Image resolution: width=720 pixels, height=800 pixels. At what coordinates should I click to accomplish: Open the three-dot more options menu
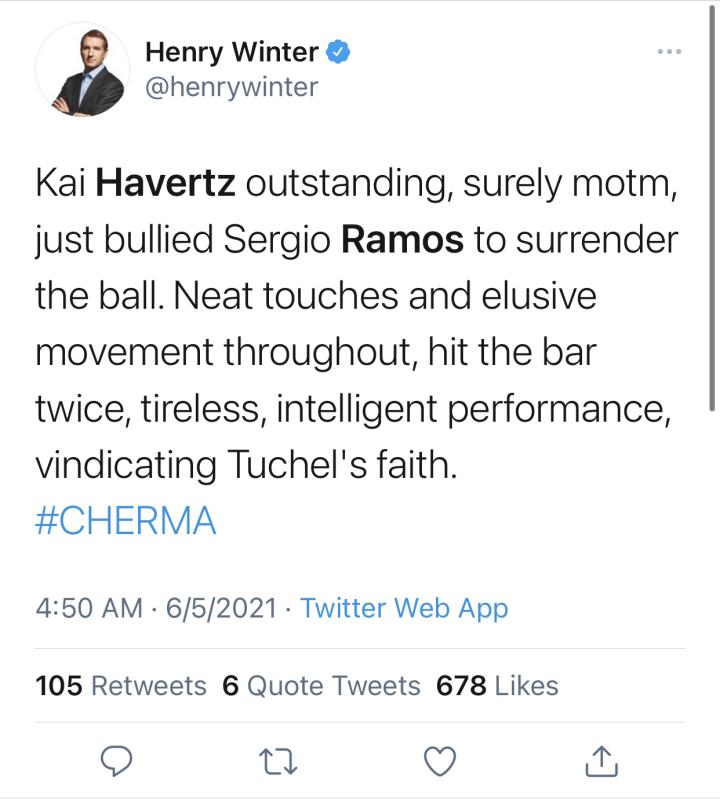tap(667, 52)
